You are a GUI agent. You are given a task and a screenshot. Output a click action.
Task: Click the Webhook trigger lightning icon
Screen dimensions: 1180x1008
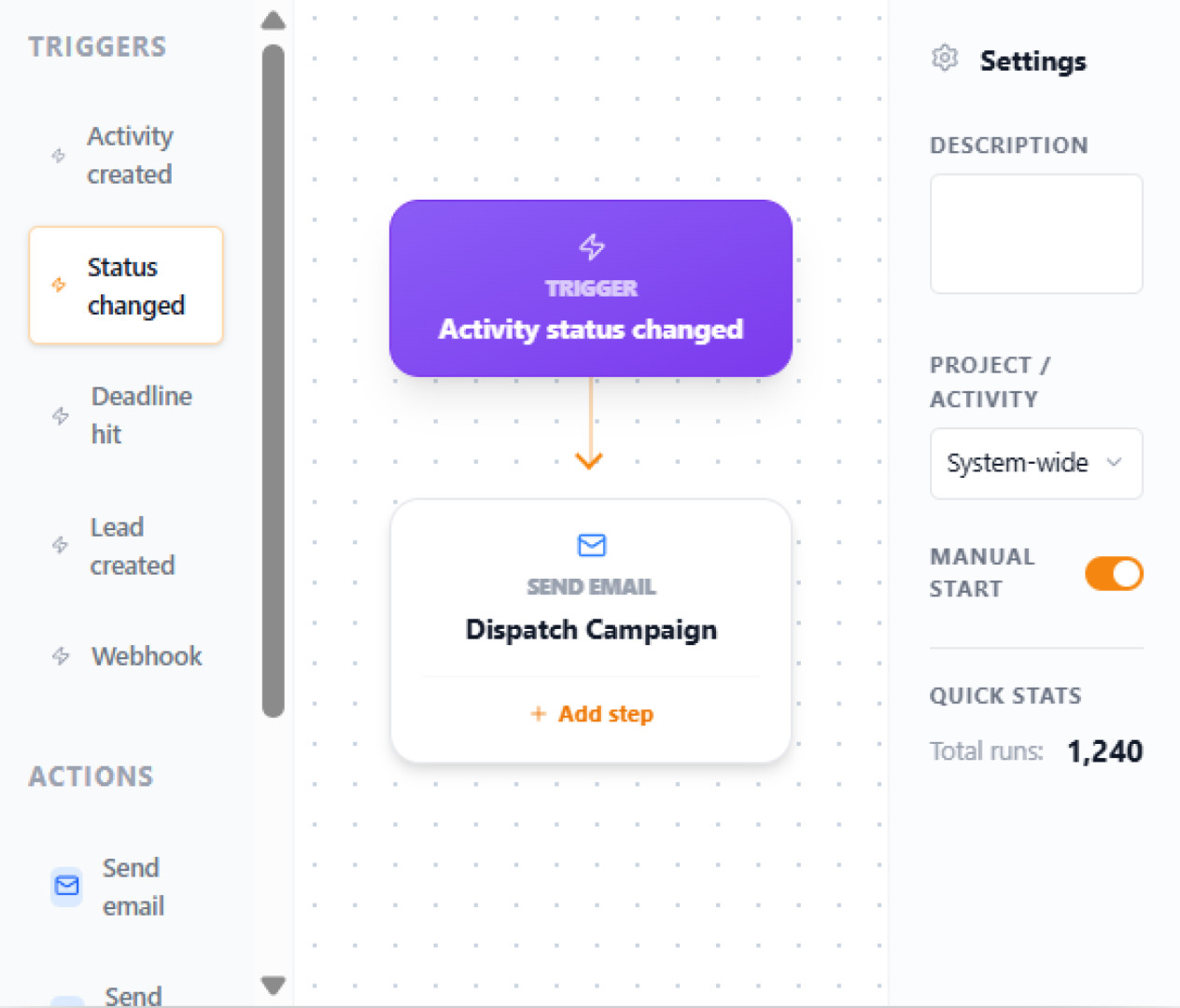click(x=61, y=656)
